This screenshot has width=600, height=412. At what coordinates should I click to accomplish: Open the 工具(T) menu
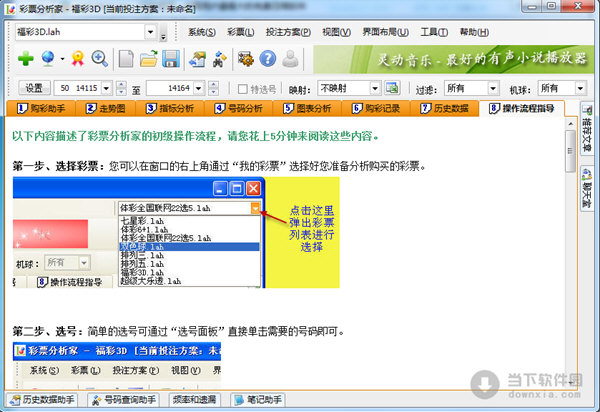[434, 32]
